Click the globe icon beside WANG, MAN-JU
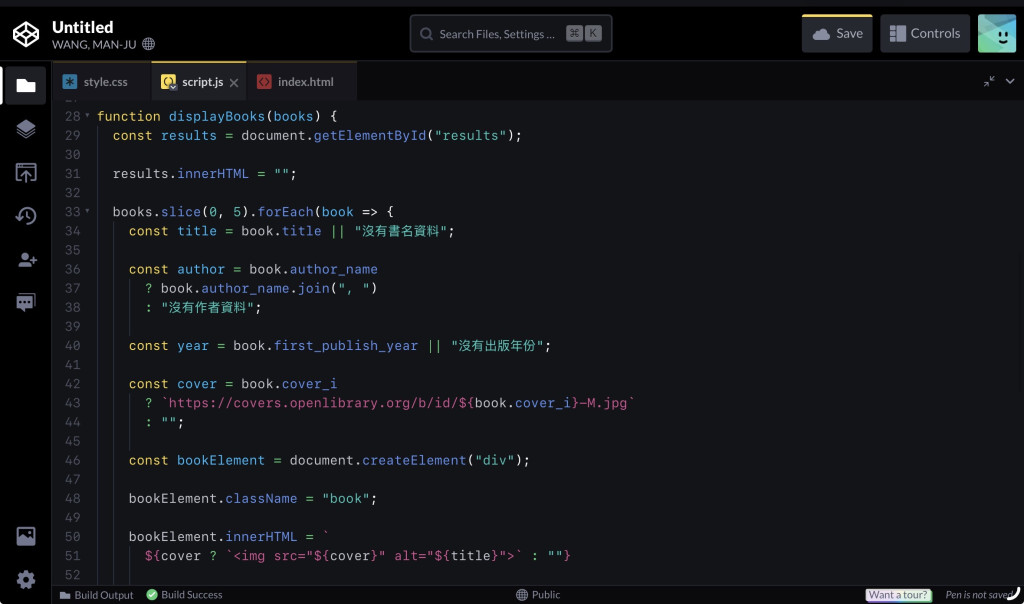1024x604 pixels. pos(149,44)
